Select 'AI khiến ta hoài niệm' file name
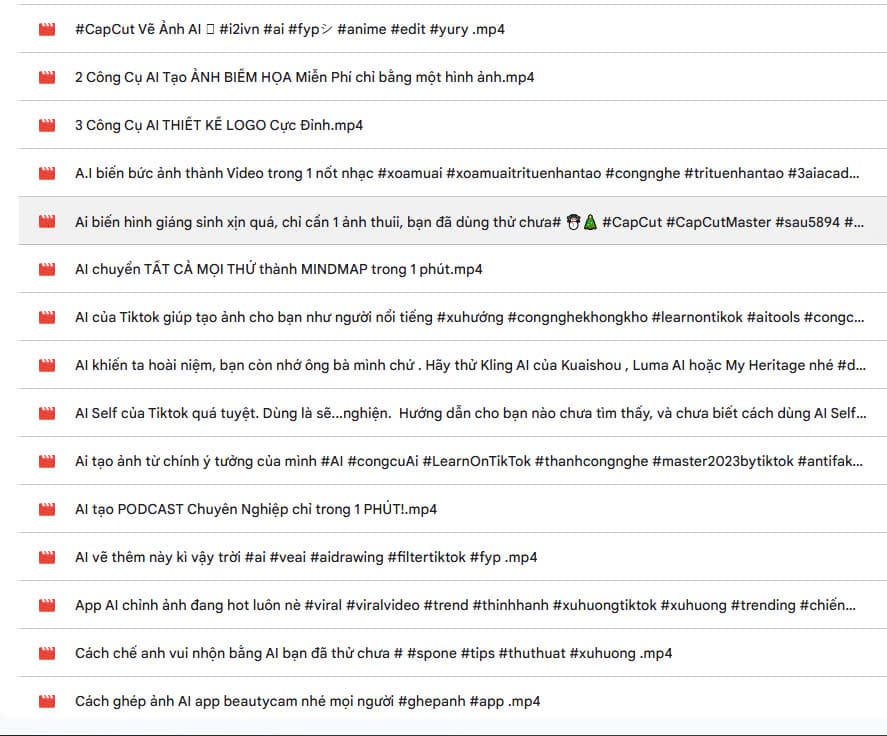 point(470,365)
